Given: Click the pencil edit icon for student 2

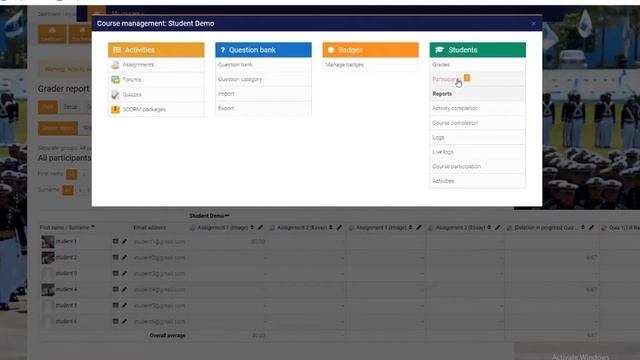Looking at the screenshot, I should click(x=124, y=258).
